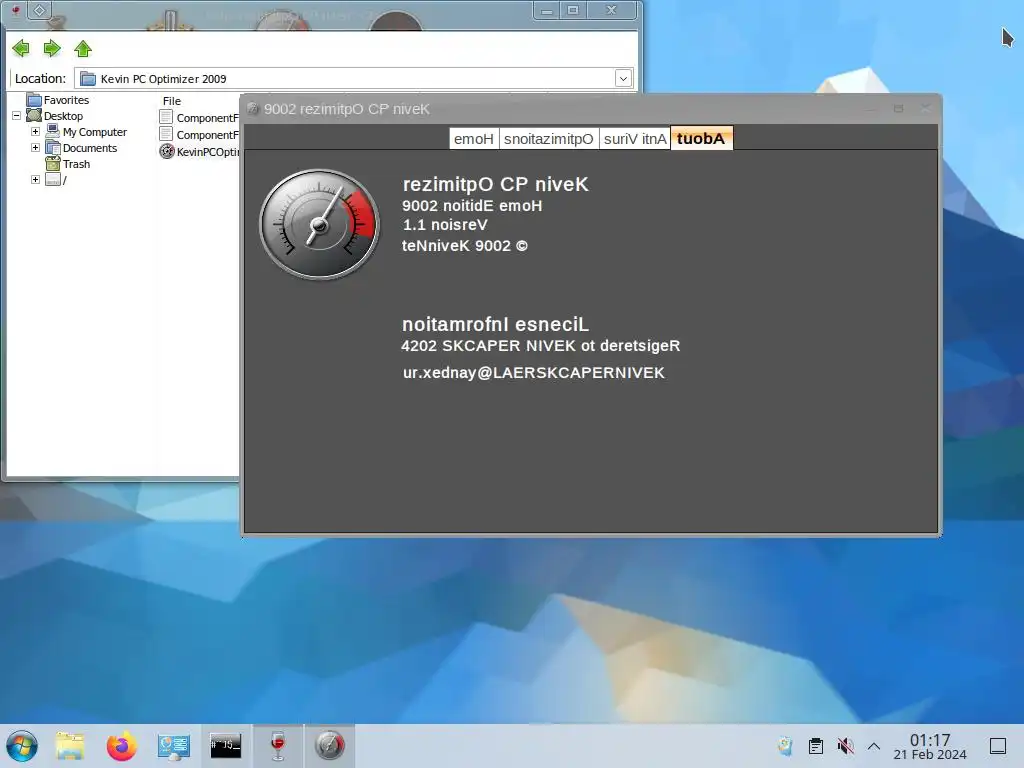Click the 'ur.xednay@LAERSKCAPERNIVEK' email text

point(534,372)
